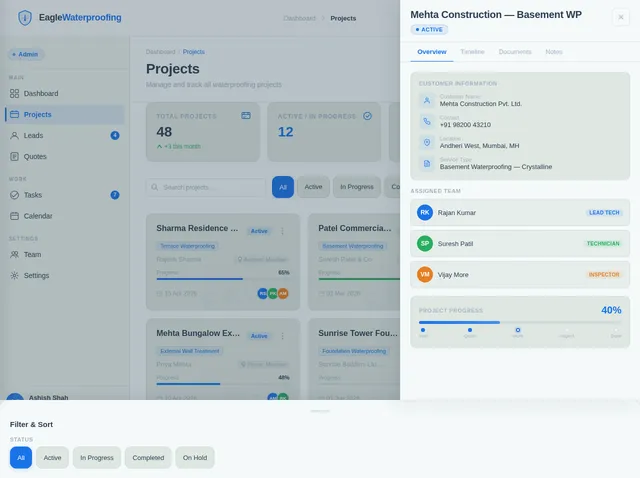Click the phone contact icon
The width and height of the screenshot is (640, 478).
coord(427,121)
